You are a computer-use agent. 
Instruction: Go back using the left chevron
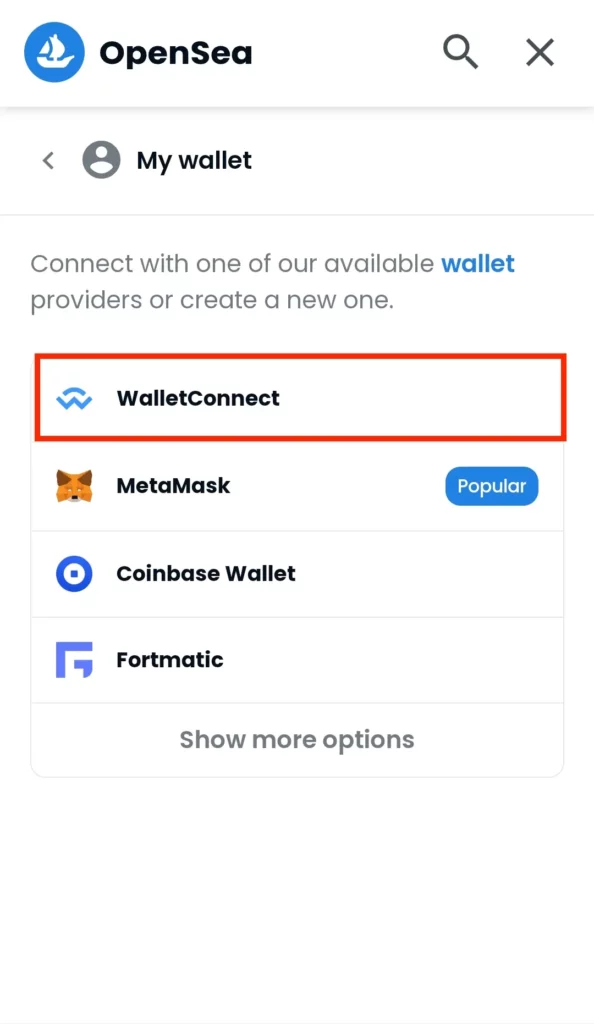[x=48, y=160]
